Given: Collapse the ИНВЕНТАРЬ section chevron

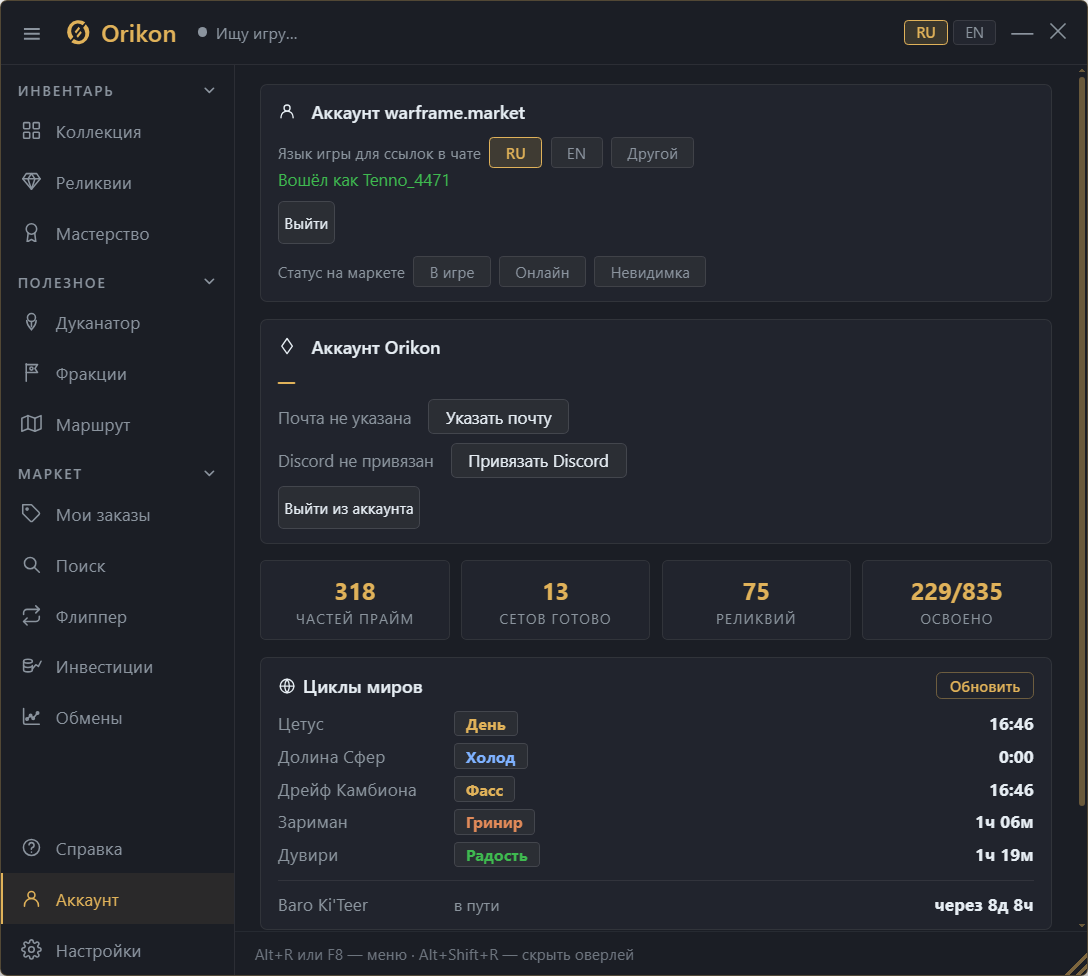Looking at the screenshot, I should point(210,91).
